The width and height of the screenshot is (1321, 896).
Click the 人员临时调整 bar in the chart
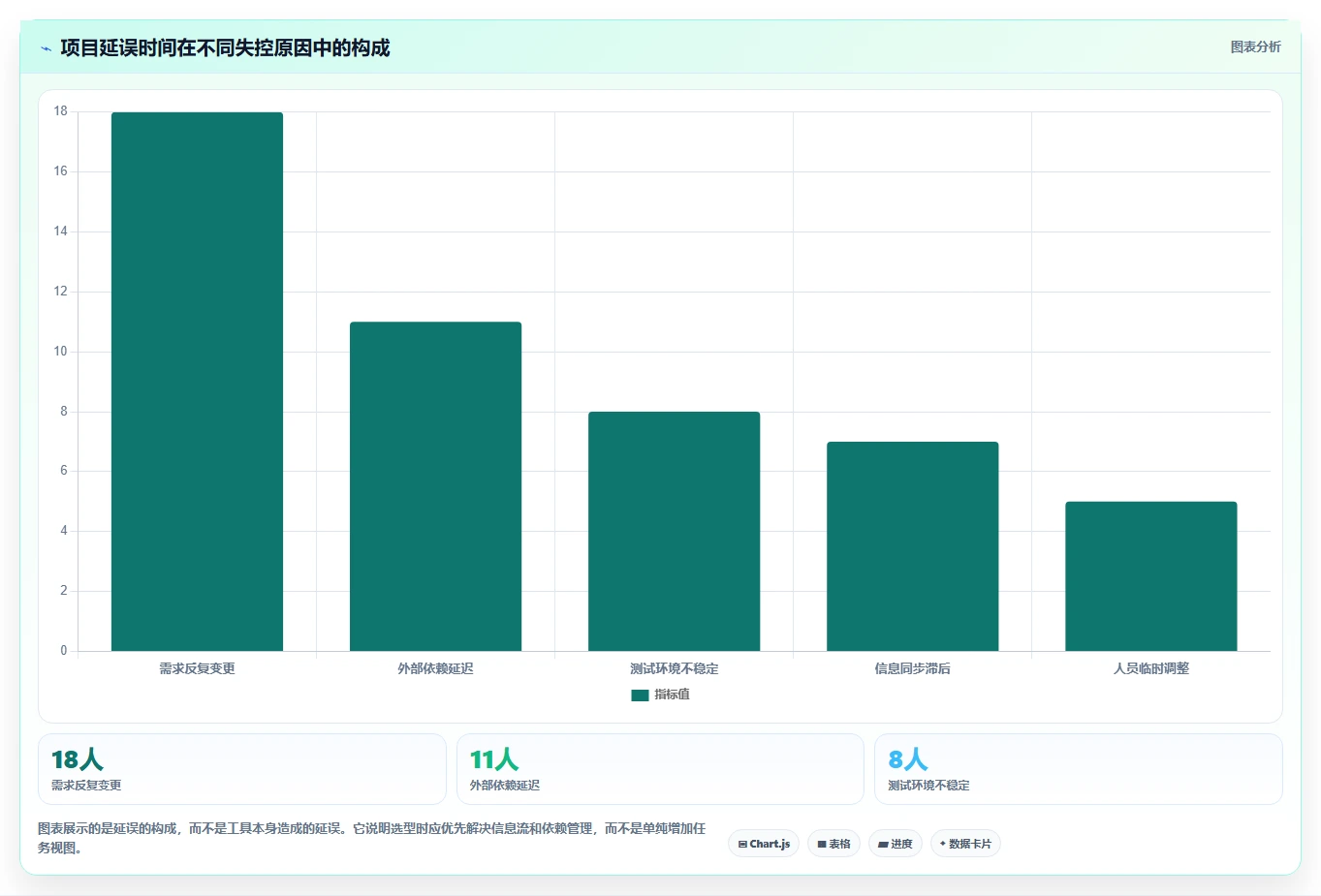click(1151, 576)
